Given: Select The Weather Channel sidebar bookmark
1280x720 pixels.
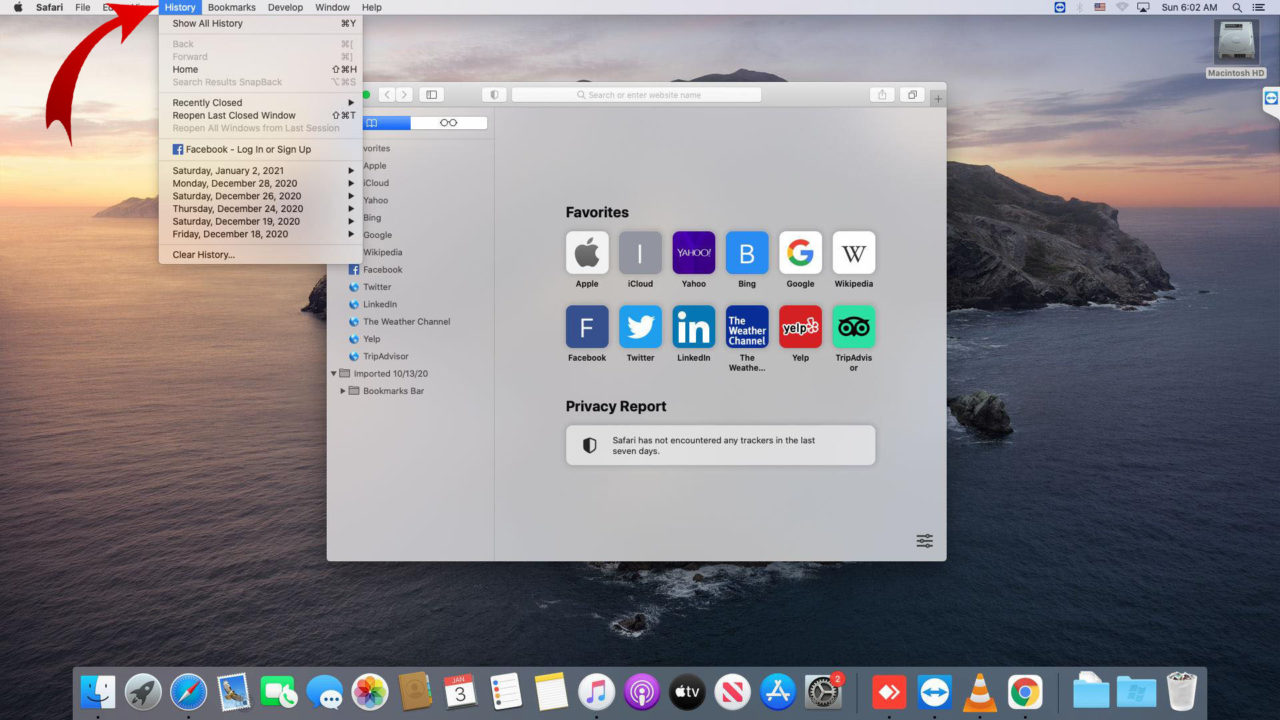Looking at the screenshot, I should click(x=406, y=322).
